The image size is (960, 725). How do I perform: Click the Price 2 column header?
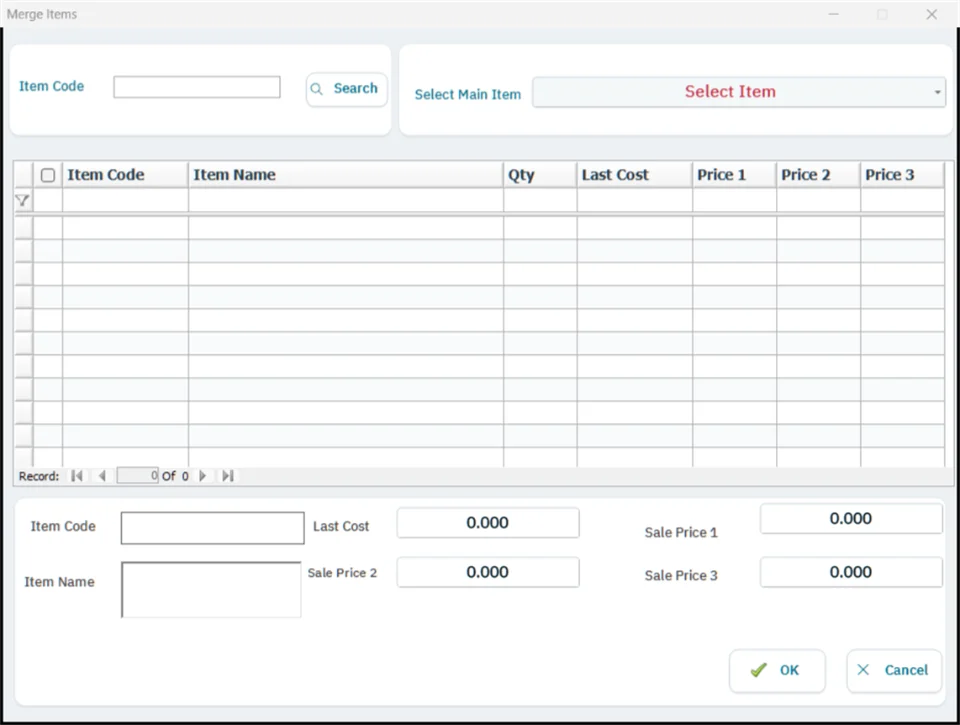coord(818,175)
